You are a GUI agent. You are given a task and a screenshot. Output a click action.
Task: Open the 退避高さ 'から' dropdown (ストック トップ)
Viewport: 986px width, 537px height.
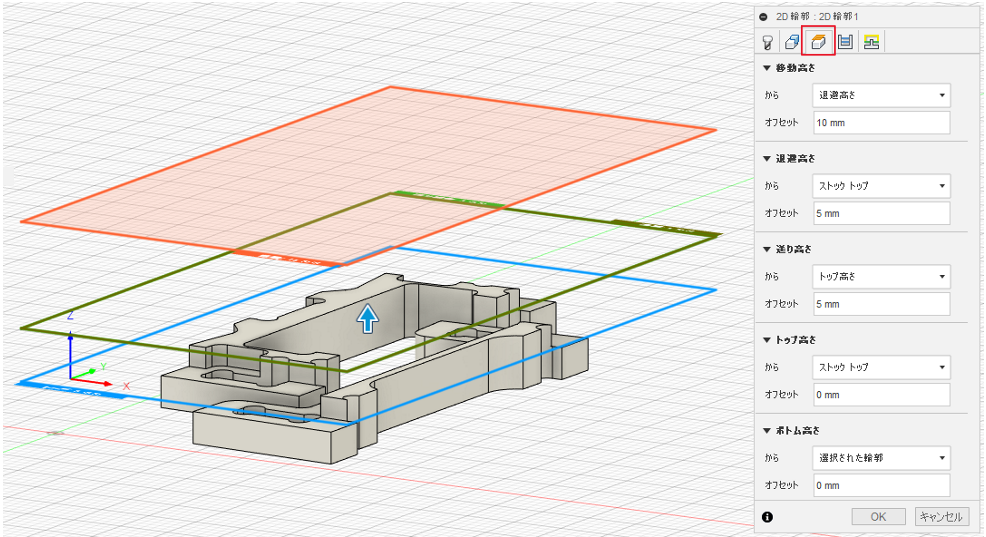tap(881, 186)
